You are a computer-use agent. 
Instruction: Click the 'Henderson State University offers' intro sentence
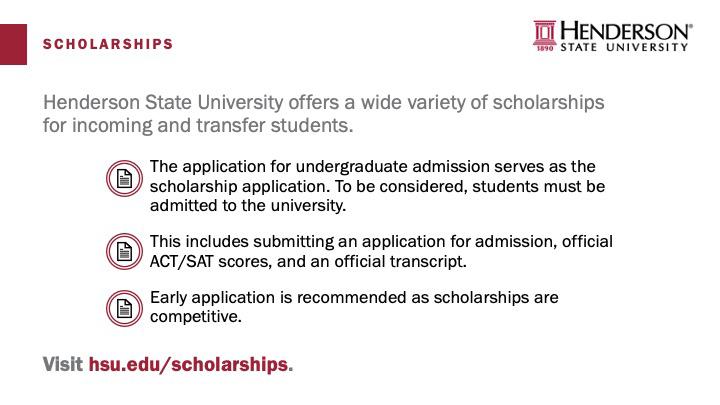pos(324,113)
